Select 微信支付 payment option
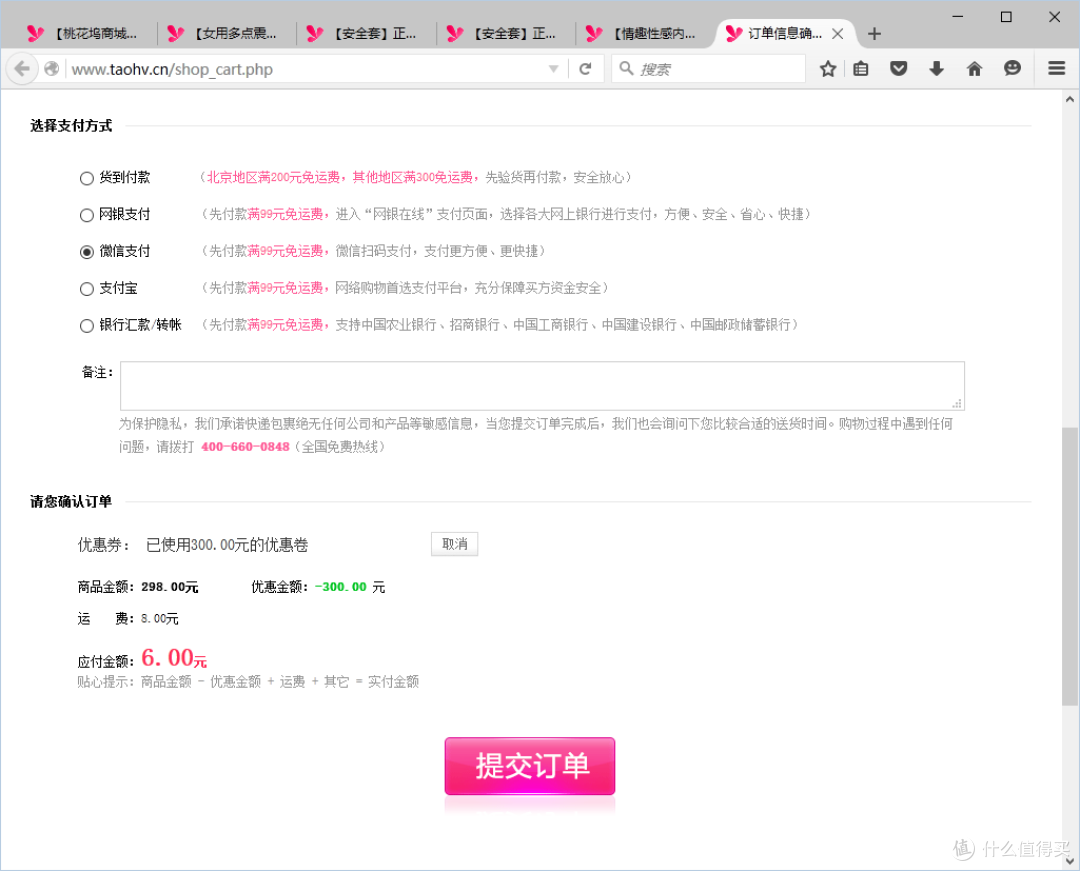The height and width of the screenshot is (871, 1080). tap(87, 252)
